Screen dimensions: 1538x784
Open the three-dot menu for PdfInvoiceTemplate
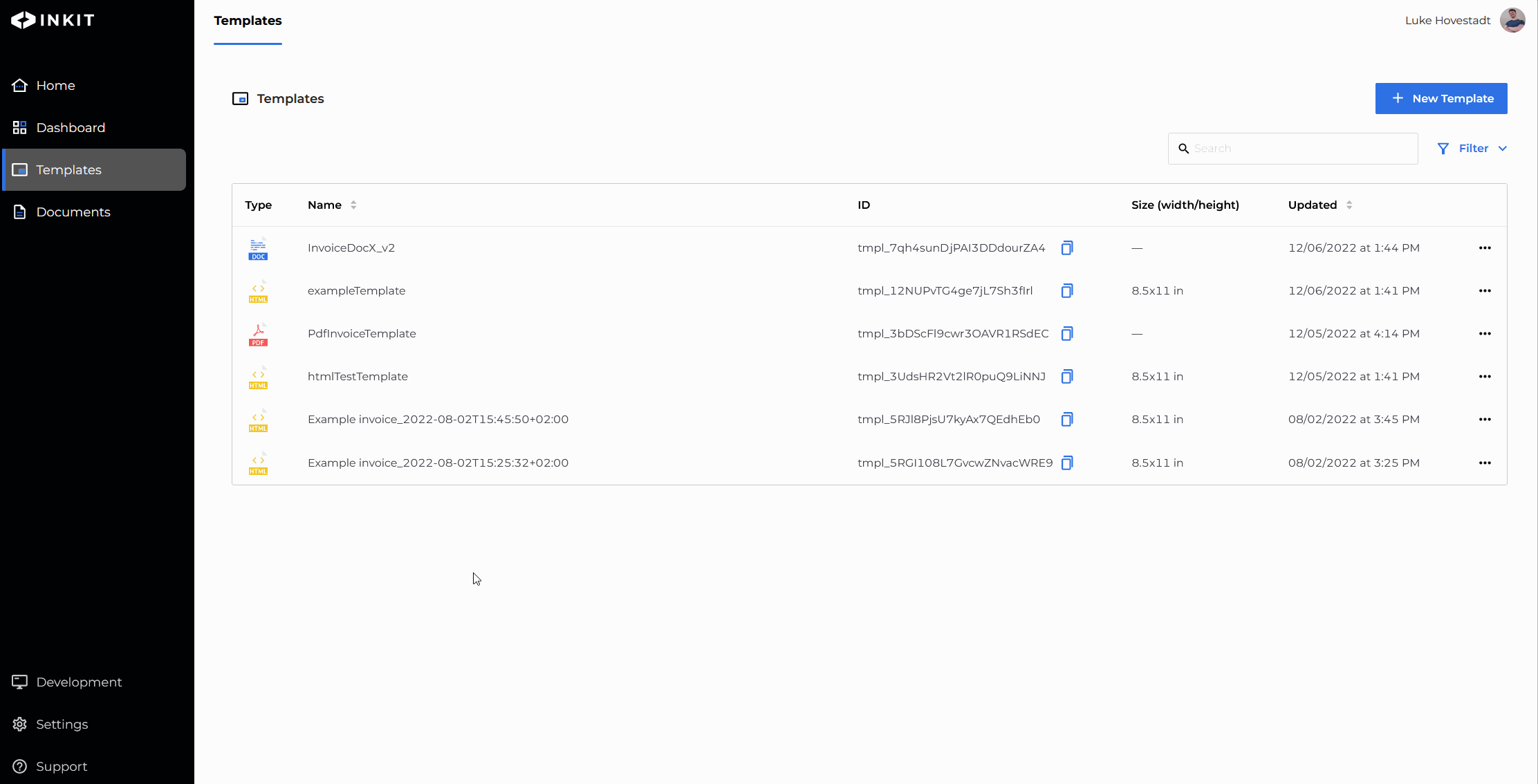click(x=1485, y=333)
